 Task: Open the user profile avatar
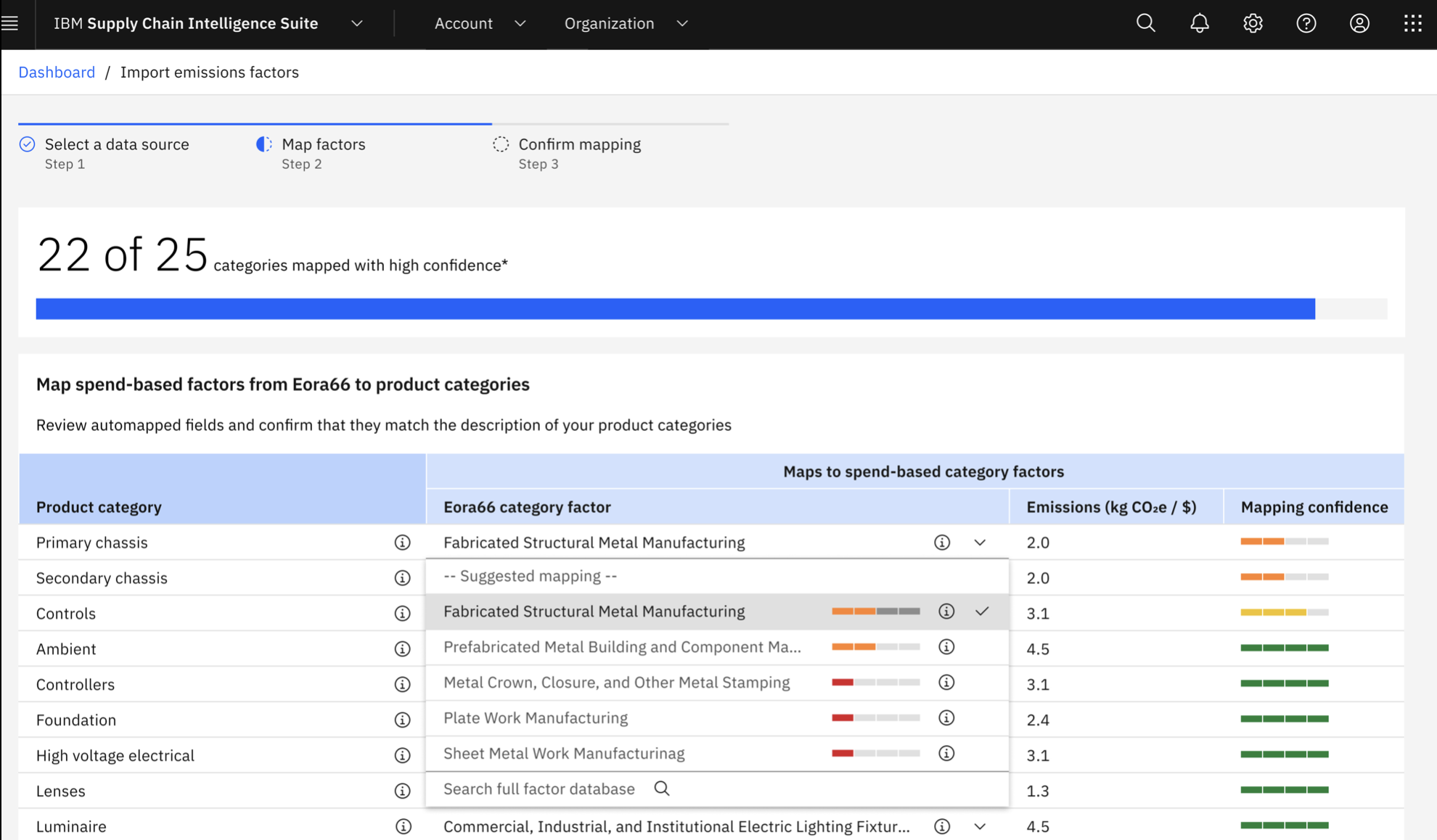pyautogui.click(x=1359, y=23)
